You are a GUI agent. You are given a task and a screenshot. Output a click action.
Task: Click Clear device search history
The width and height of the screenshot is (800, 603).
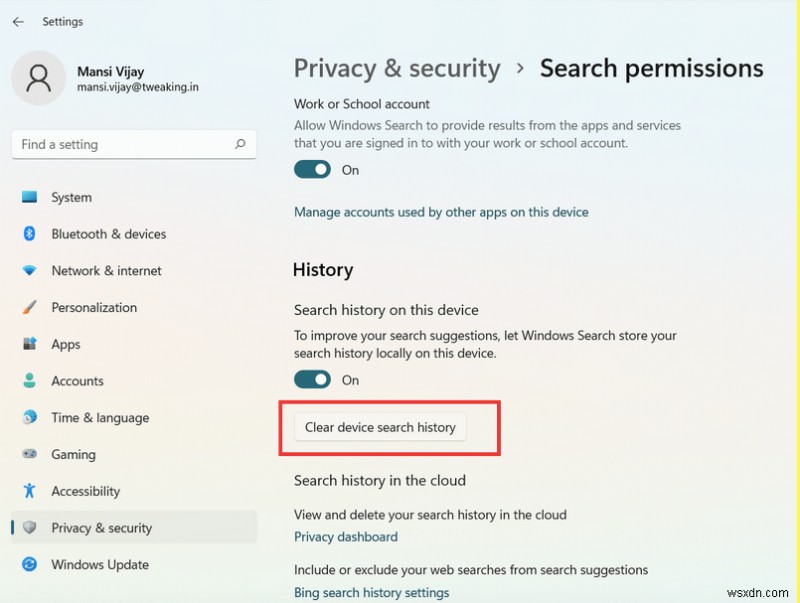pos(381,426)
